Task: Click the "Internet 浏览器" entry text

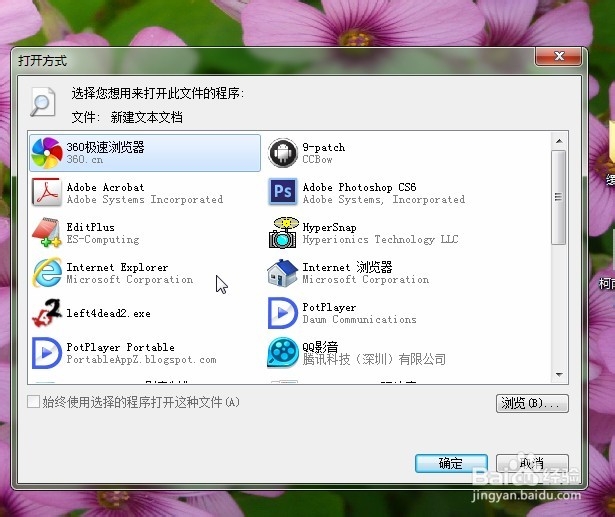Action: [x=347, y=267]
